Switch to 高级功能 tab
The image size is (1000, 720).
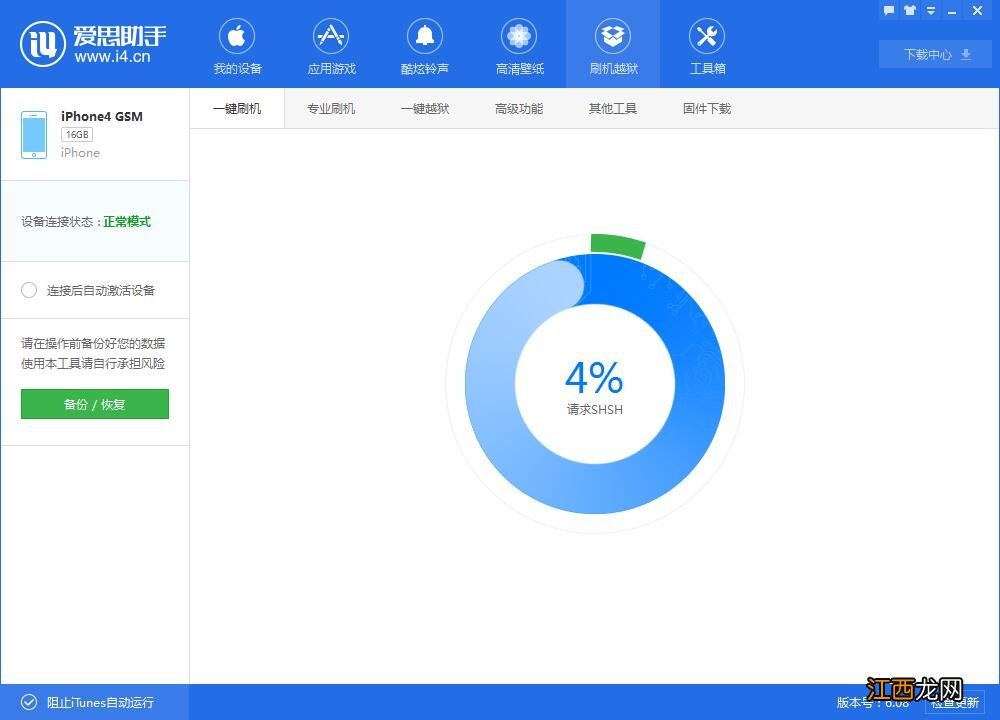[x=518, y=108]
